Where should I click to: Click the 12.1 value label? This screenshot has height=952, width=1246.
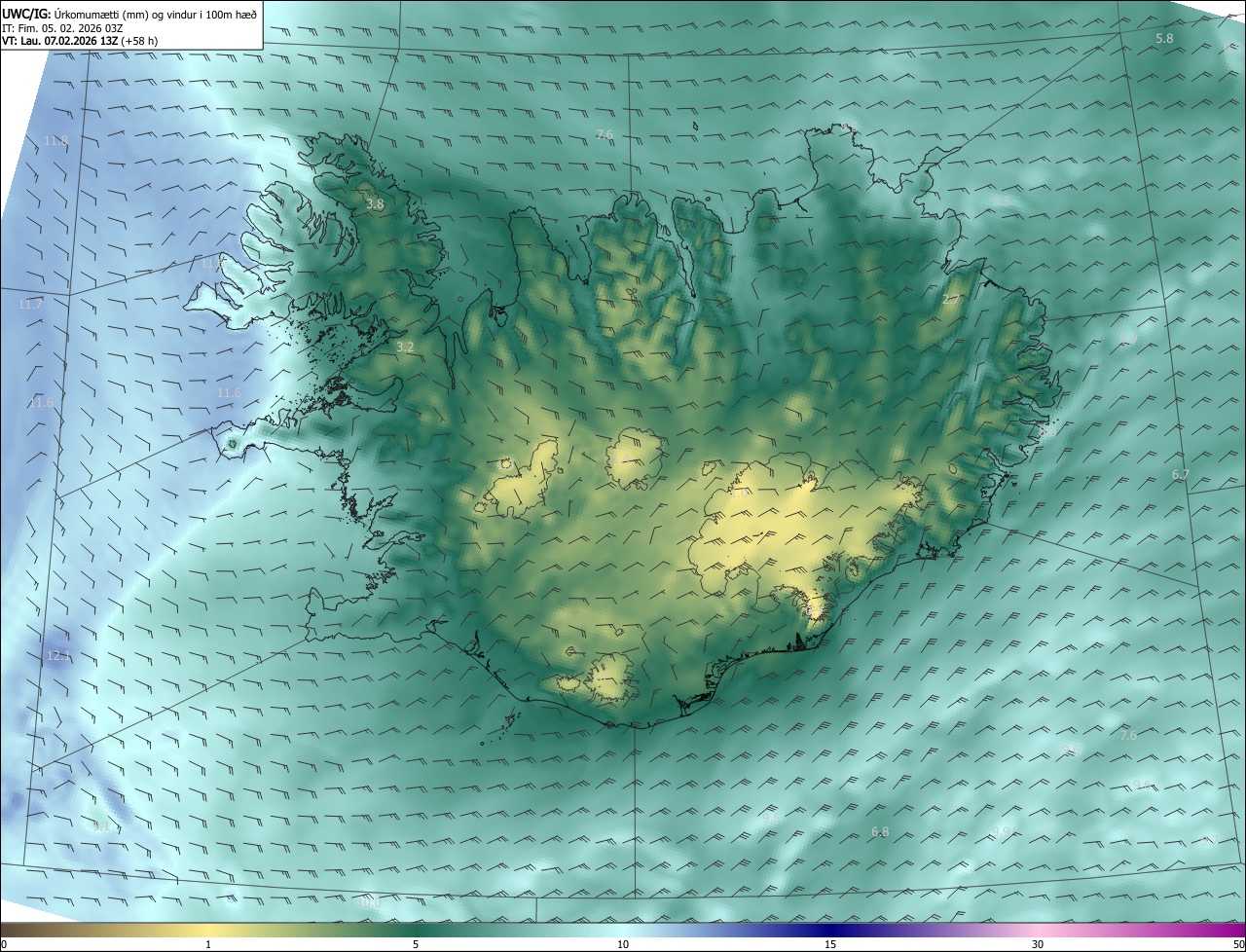click(58, 656)
